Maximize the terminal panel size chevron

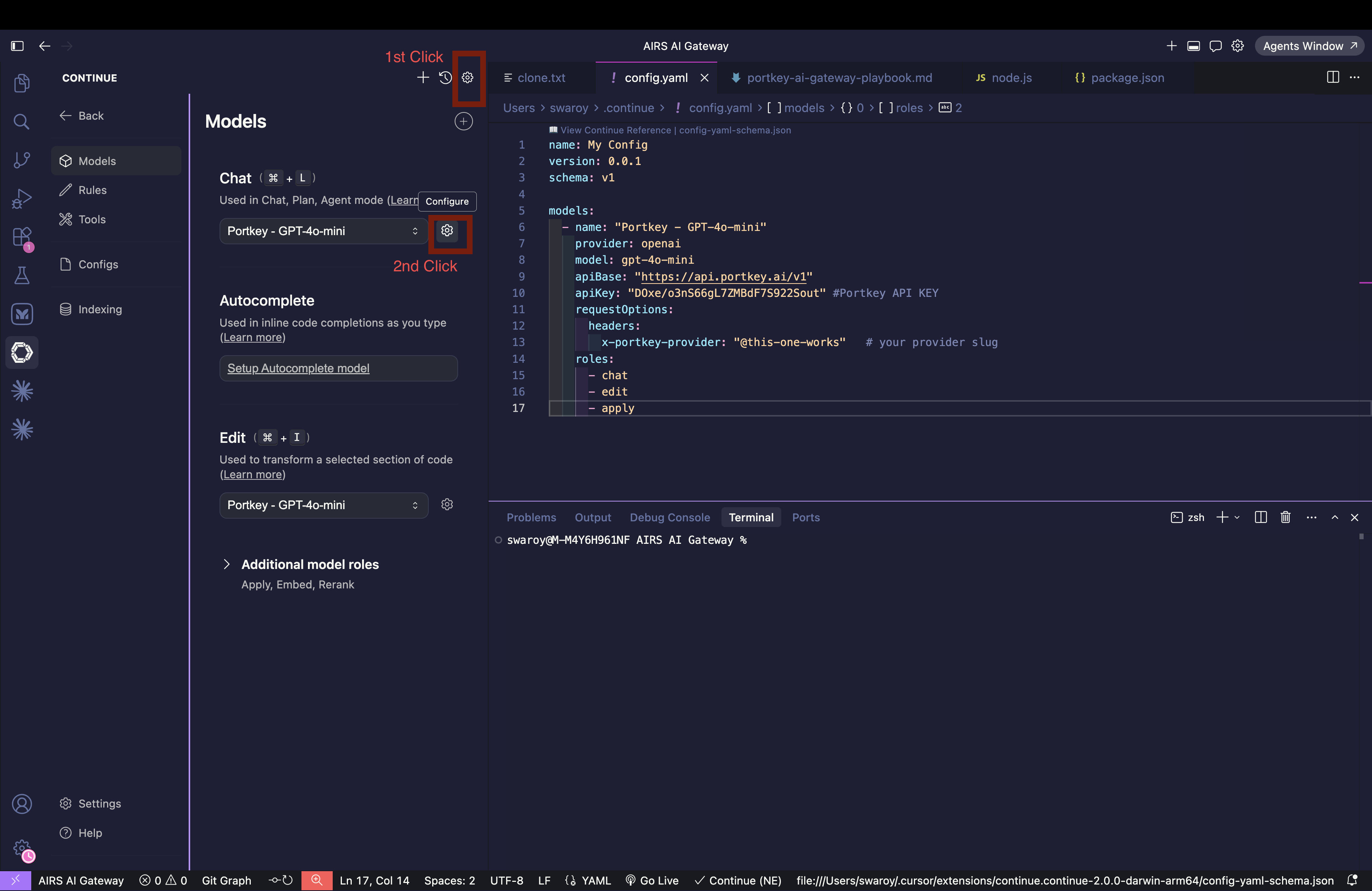[x=1335, y=517]
